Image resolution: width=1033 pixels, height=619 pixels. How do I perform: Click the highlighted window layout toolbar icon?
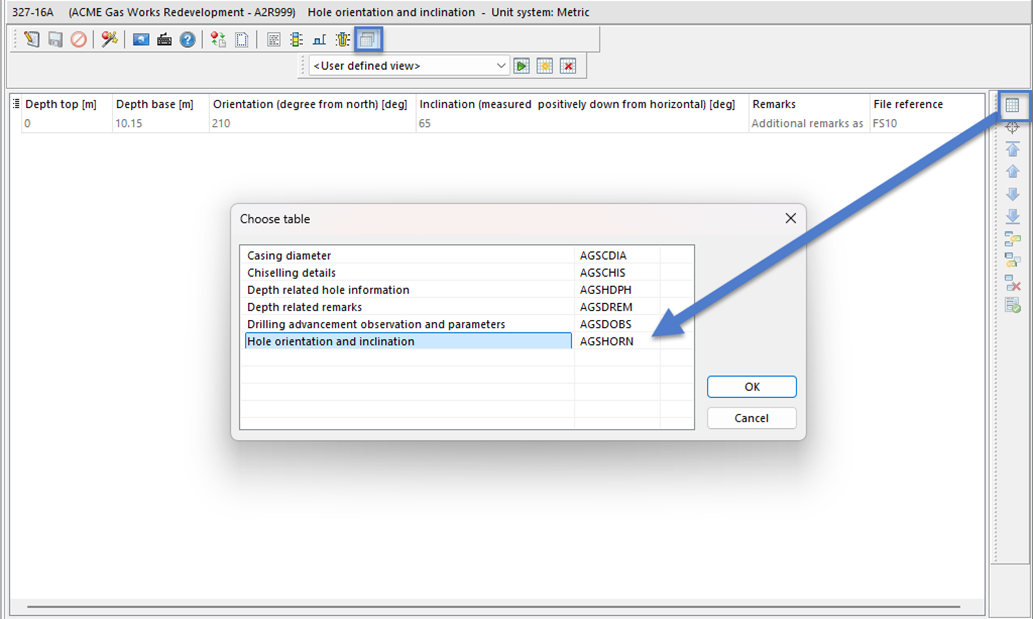[x=369, y=40]
